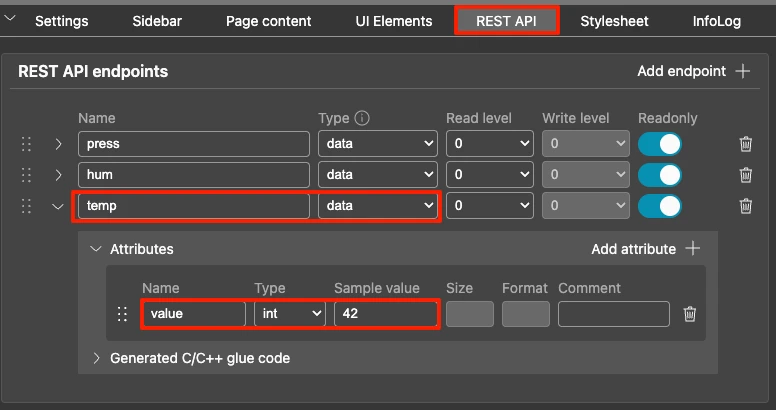Open the UI Elements tab

(394, 21)
